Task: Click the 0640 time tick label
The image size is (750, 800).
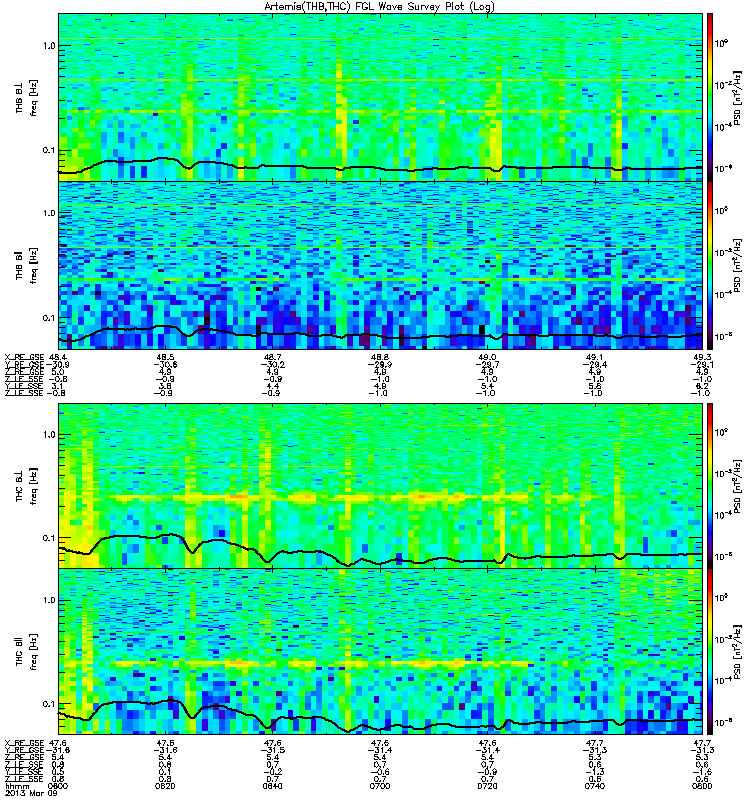Action: [x=272, y=786]
